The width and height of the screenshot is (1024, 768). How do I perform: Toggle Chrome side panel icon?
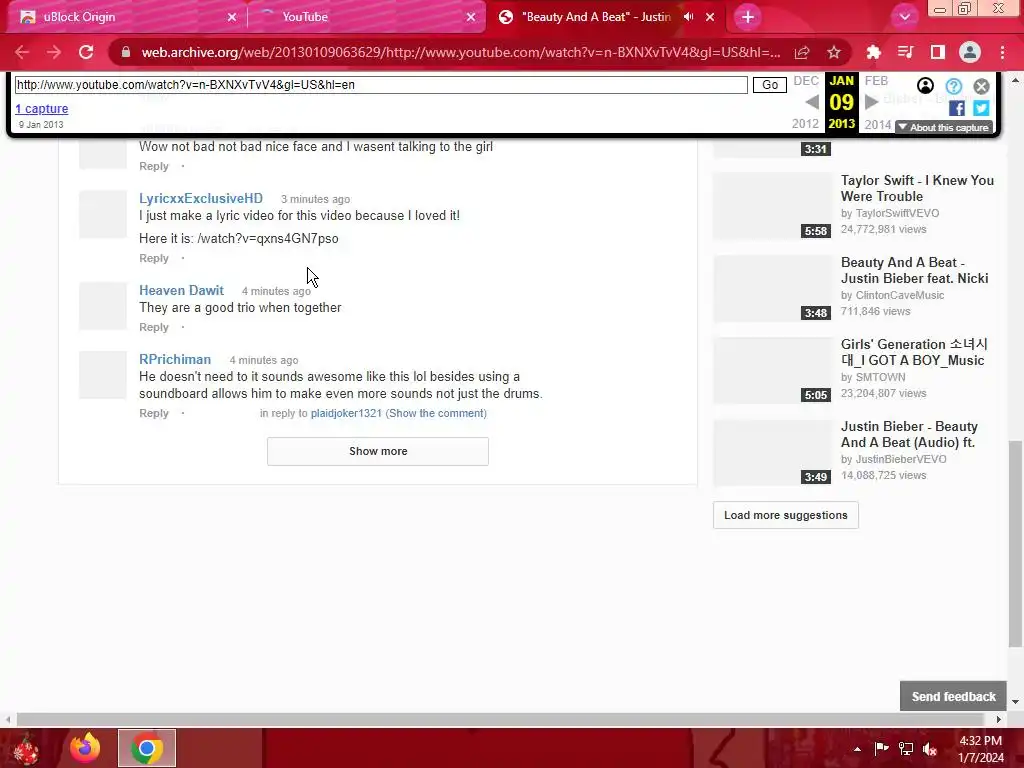click(x=938, y=52)
